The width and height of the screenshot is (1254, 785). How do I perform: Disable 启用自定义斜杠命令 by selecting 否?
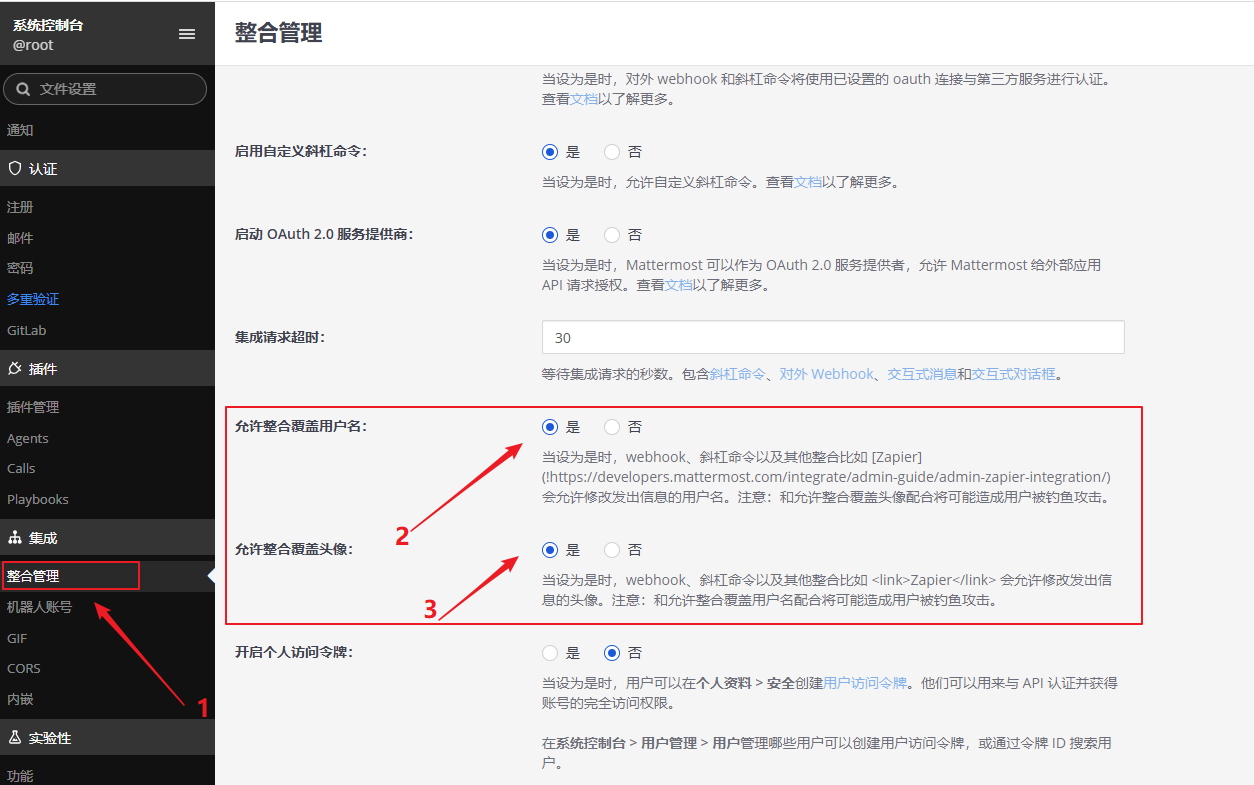(613, 152)
